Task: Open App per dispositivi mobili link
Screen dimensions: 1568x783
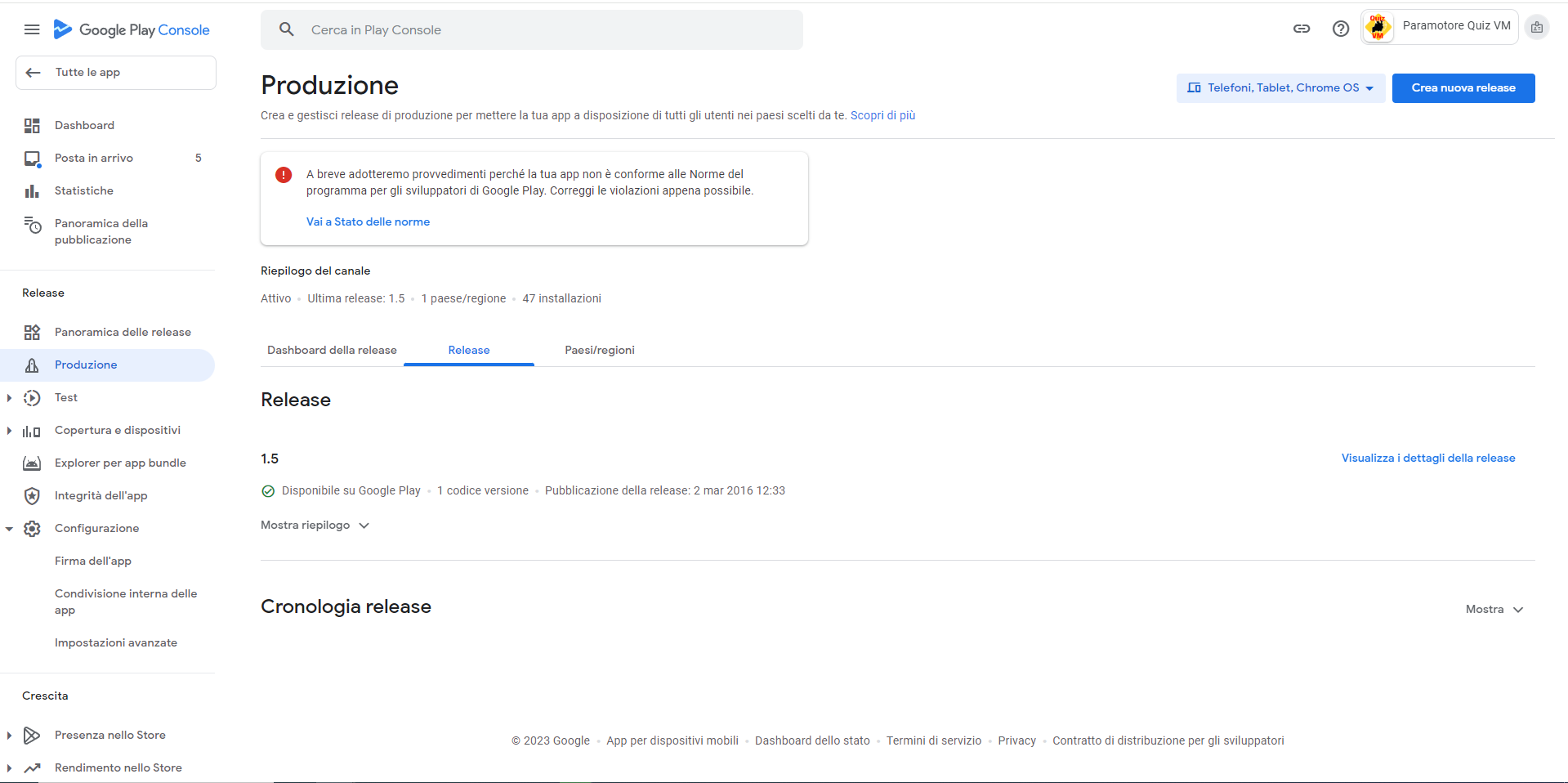Action: (x=672, y=741)
